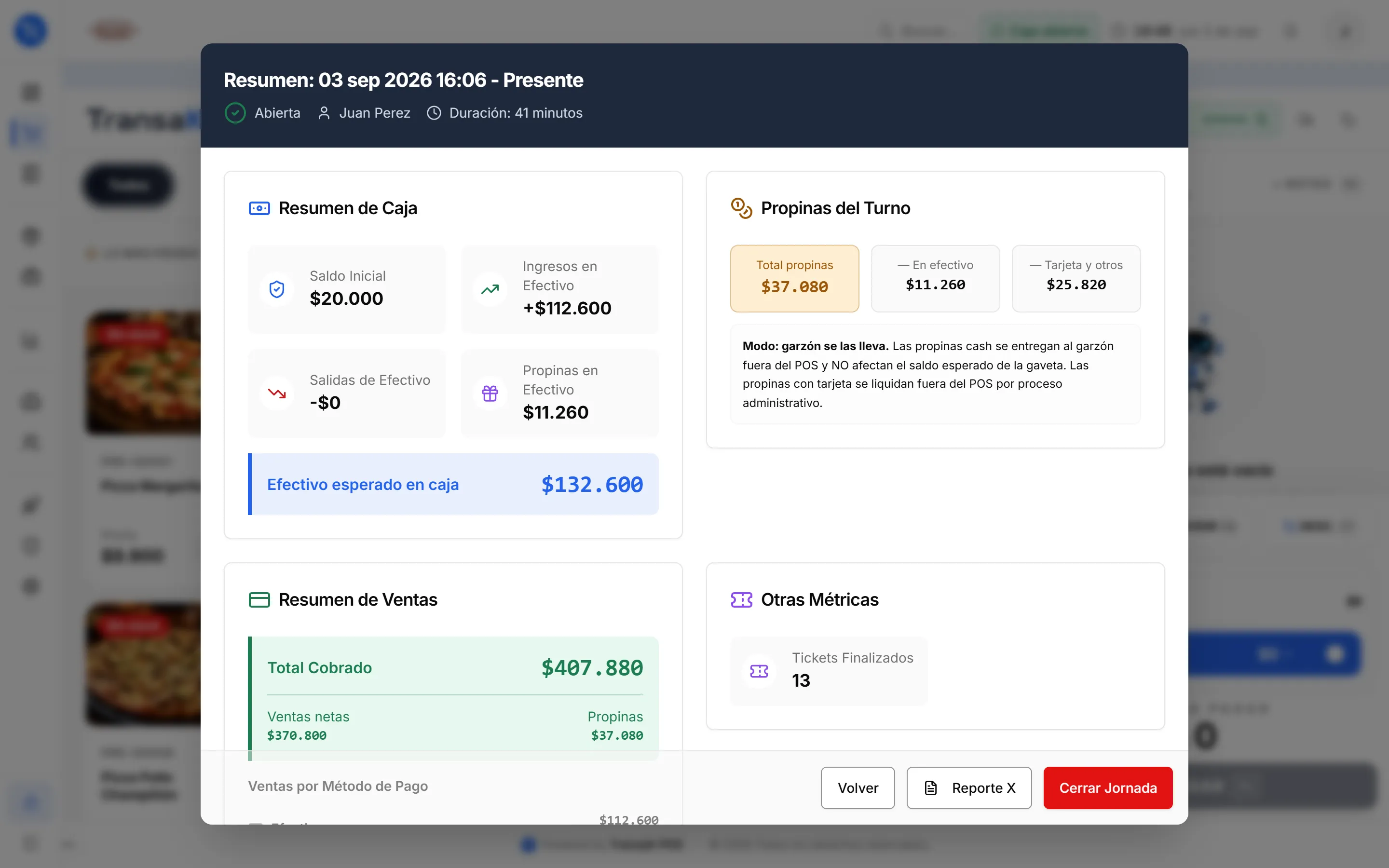This screenshot has width=1389, height=868.
Task: Click the Abierta green check icon
Action: point(235,113)
